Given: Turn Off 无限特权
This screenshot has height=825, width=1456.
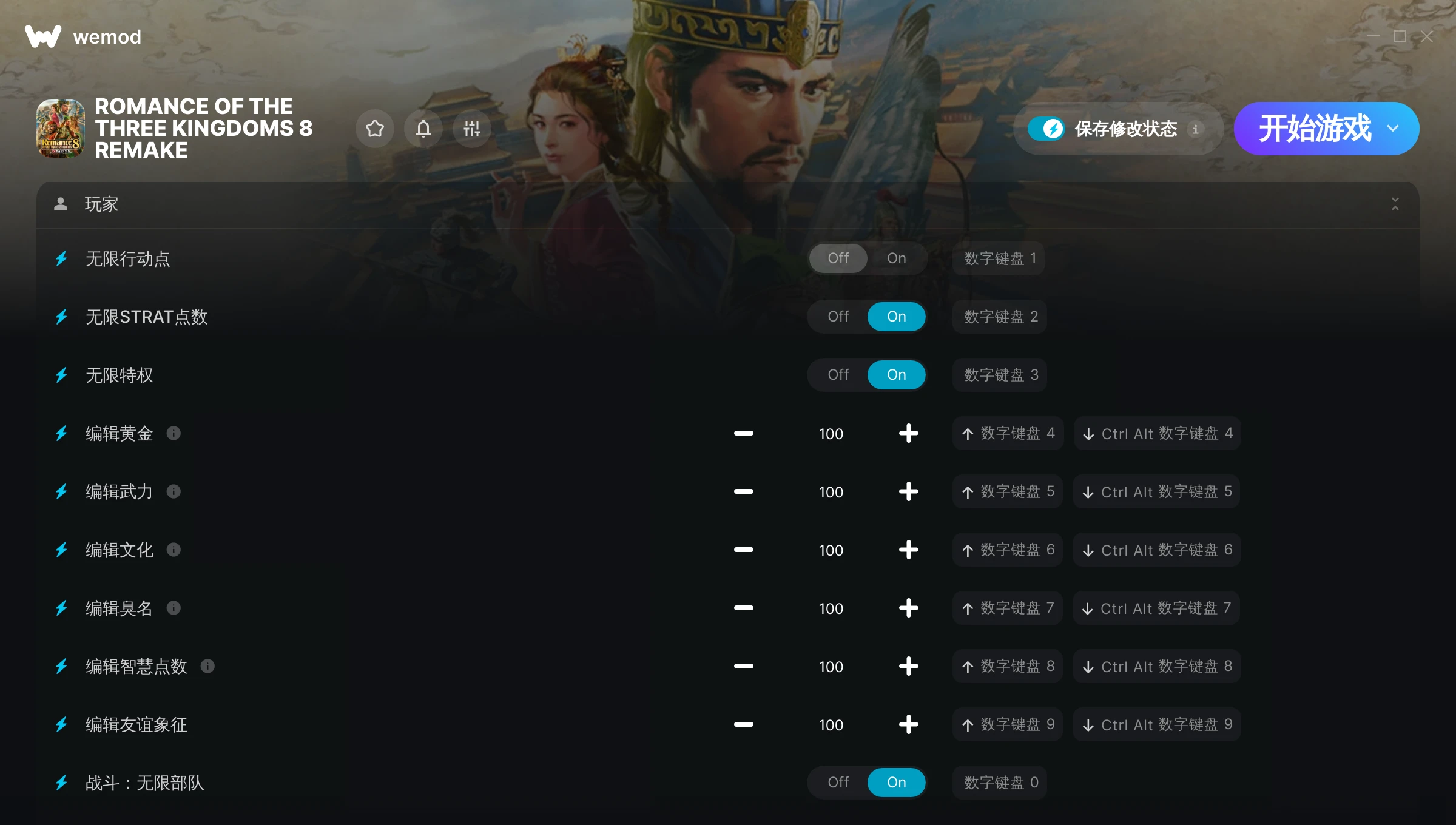Looking at the screenshot, I should pyautogui.click(x=838, y=375).
